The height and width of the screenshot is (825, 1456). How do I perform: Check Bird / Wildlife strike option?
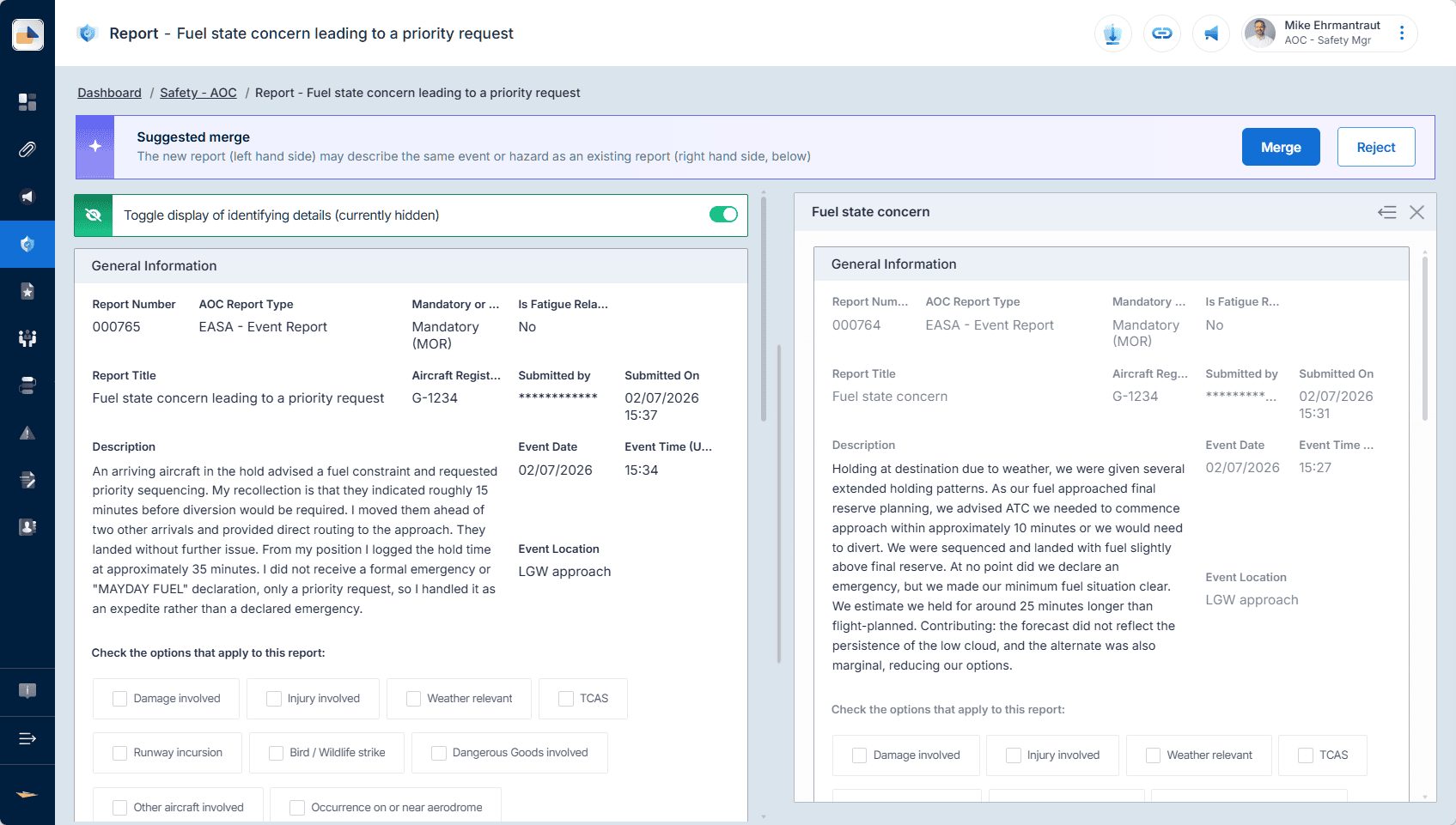(277, 753)
